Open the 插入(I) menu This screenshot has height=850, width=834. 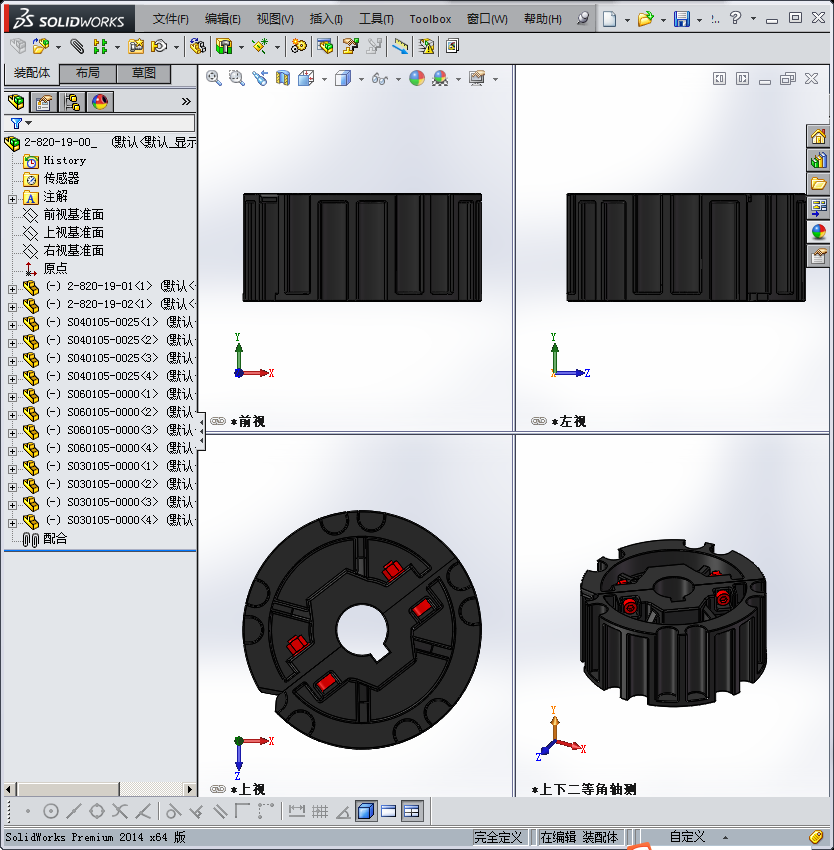326,19
